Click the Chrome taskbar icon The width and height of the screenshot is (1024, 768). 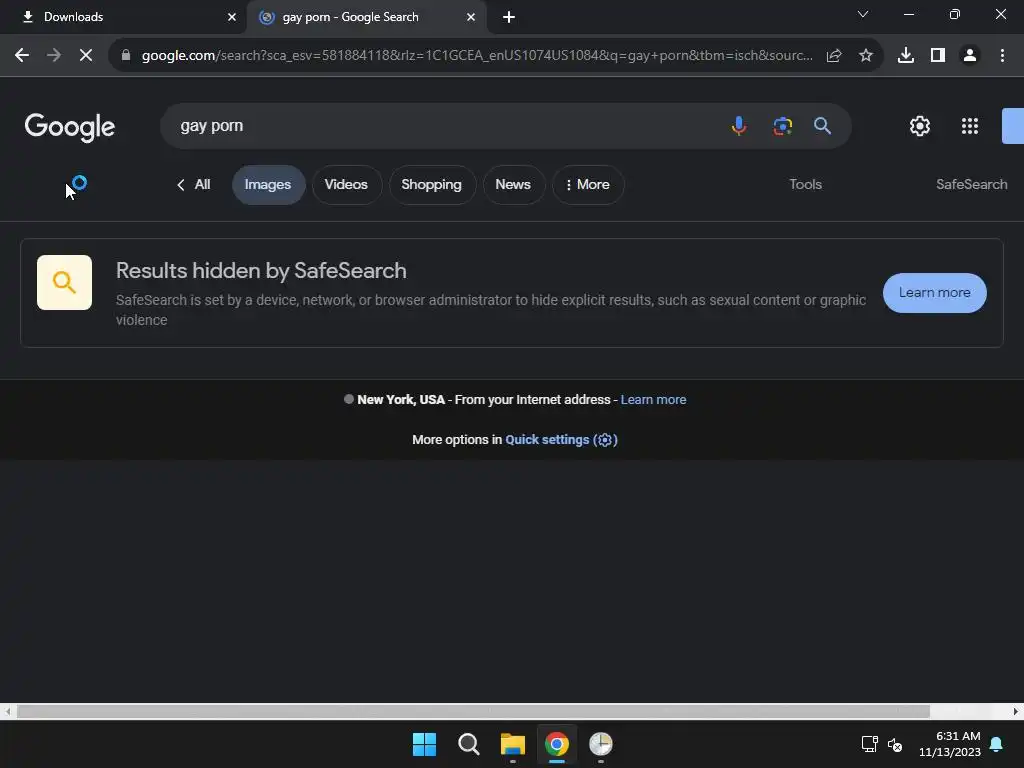pos(557,744)
